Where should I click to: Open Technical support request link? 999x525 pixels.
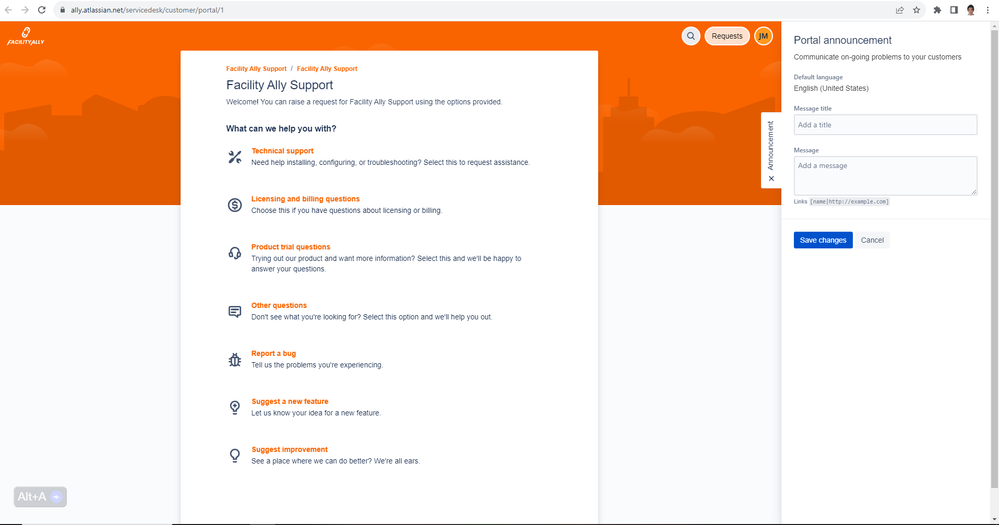pos(282,151)
